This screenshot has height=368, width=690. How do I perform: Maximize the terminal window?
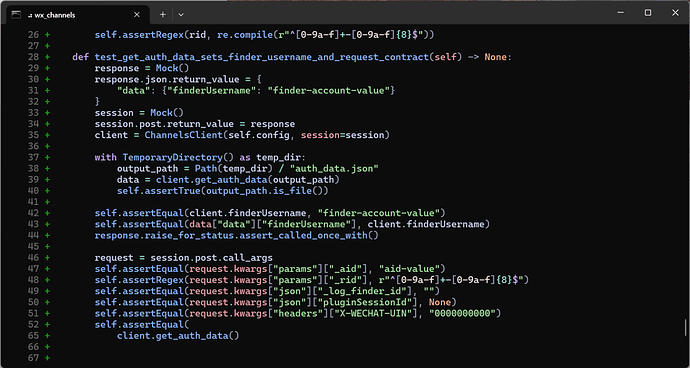point(648,13)
